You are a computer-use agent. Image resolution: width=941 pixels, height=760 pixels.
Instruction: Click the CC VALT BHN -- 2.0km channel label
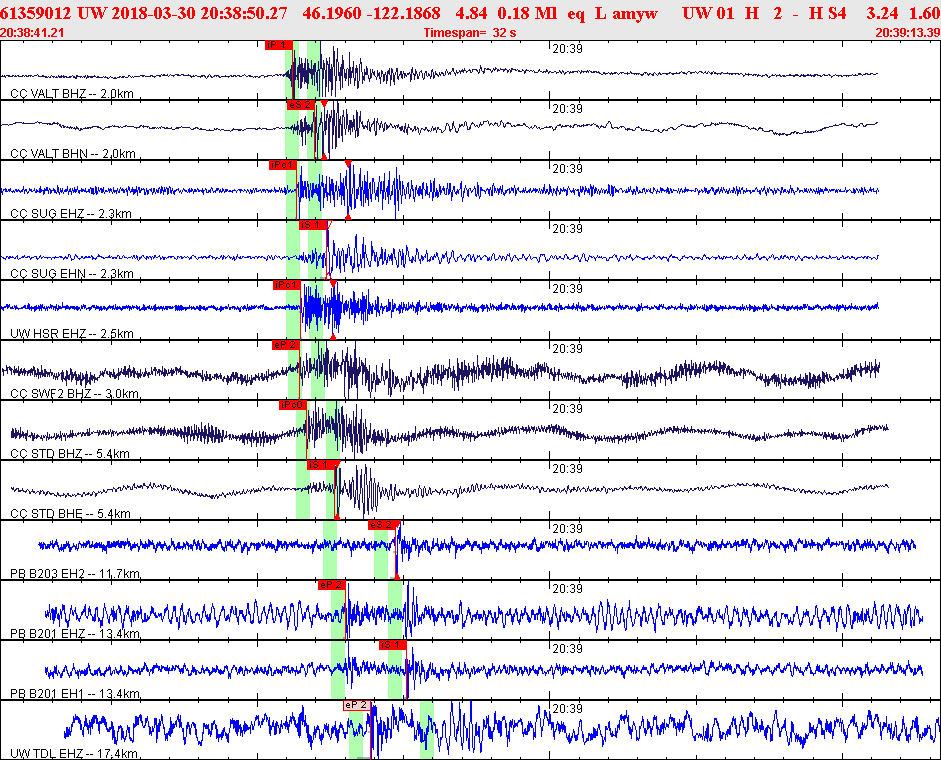click(x=73, y=154)
